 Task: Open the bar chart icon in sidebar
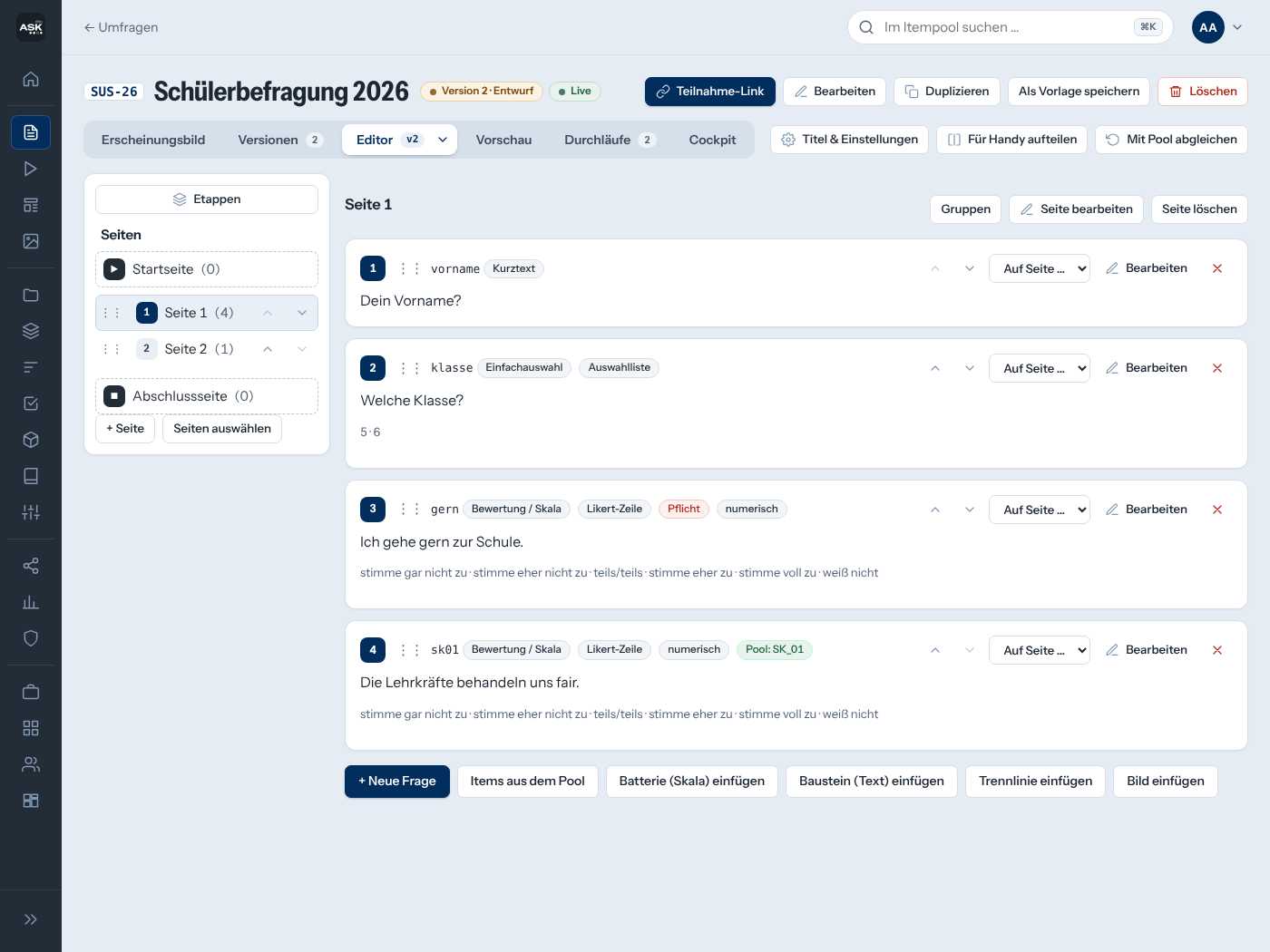[x=31, y=602]
